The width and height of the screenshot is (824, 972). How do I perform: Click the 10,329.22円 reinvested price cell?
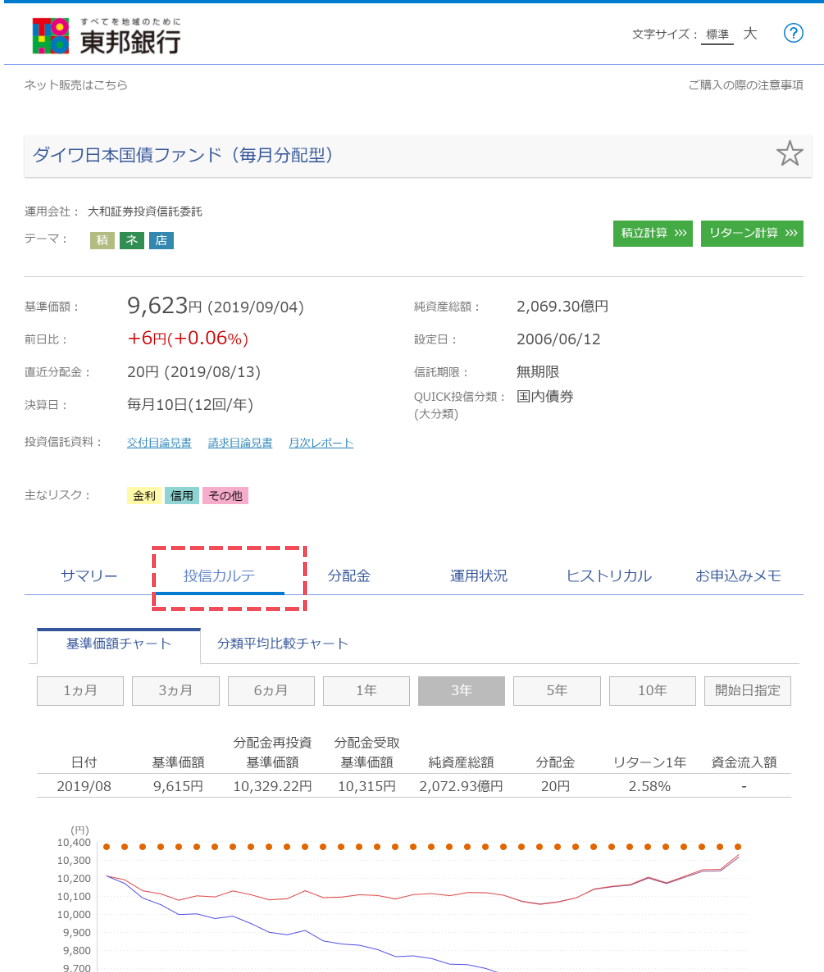tap(272, 786)
